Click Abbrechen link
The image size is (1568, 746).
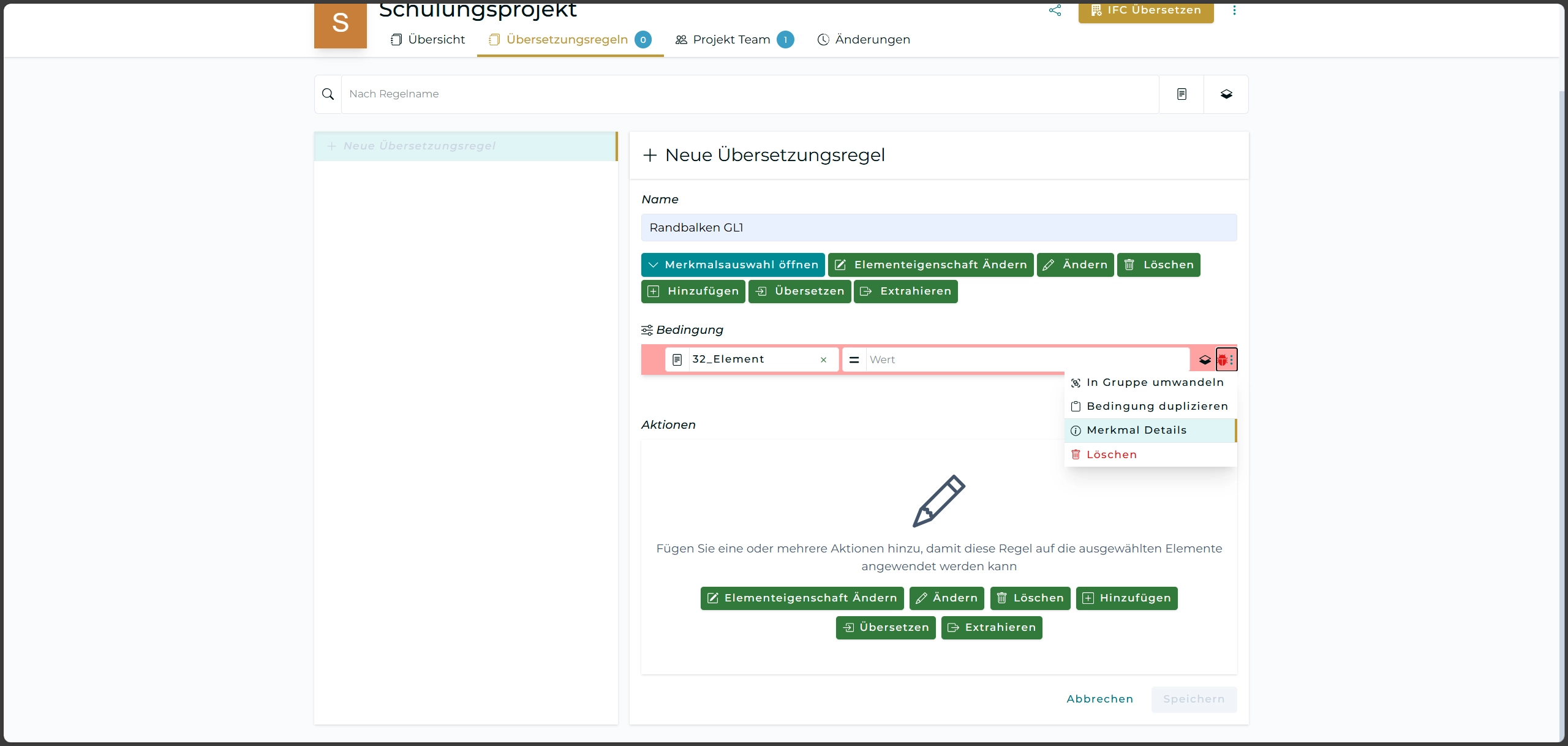pyautogui.click(x=1099, y=699)
